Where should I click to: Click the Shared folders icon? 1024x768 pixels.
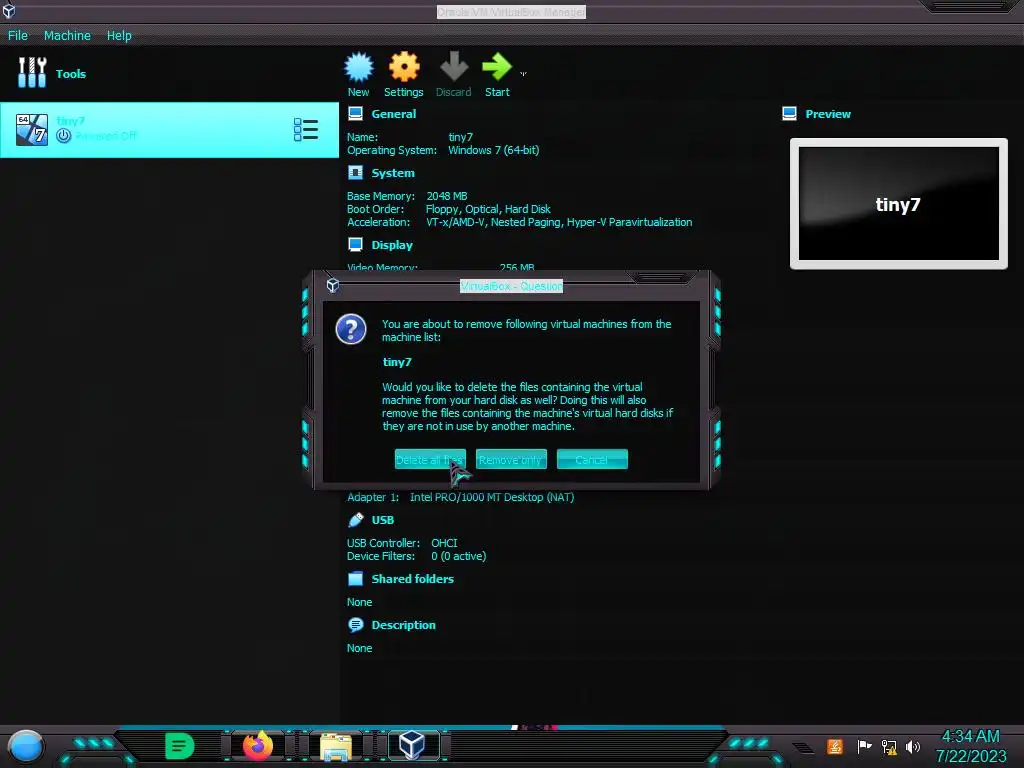point(355,579)
